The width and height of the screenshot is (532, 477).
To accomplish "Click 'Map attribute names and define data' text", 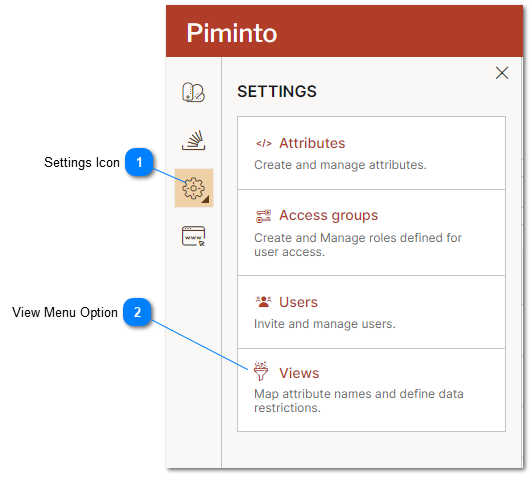I will point(359,394).
